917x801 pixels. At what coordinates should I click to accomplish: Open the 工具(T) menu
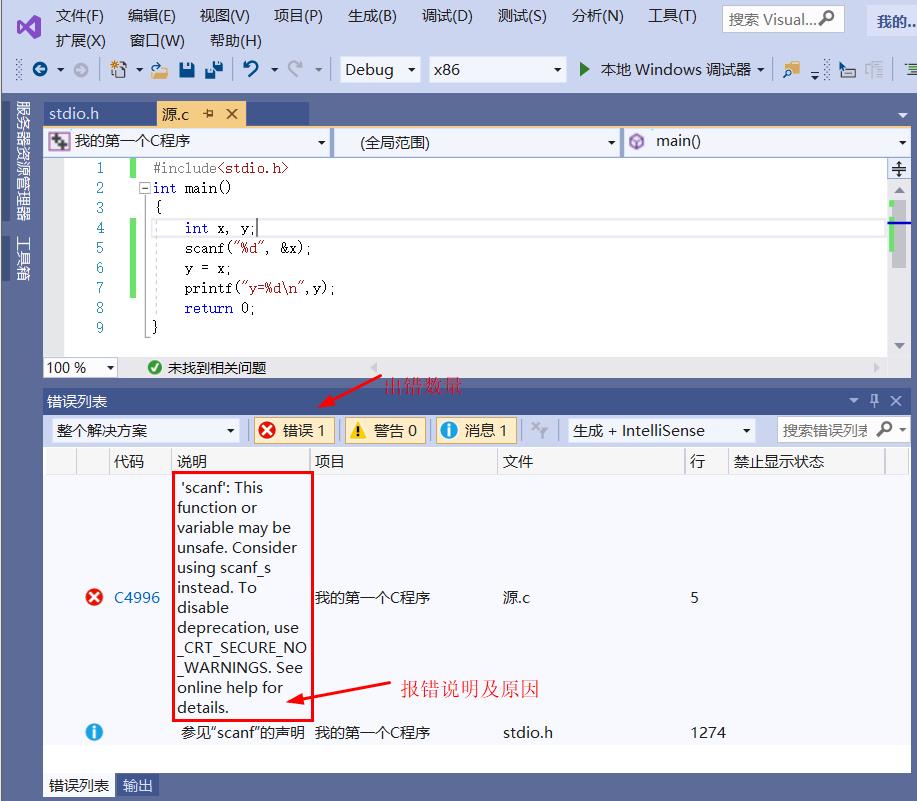click(x=673, y=16)
